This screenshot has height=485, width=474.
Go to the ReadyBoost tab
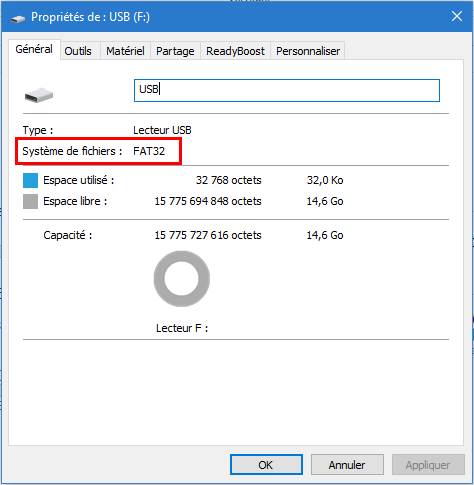[x=235, y=51]
